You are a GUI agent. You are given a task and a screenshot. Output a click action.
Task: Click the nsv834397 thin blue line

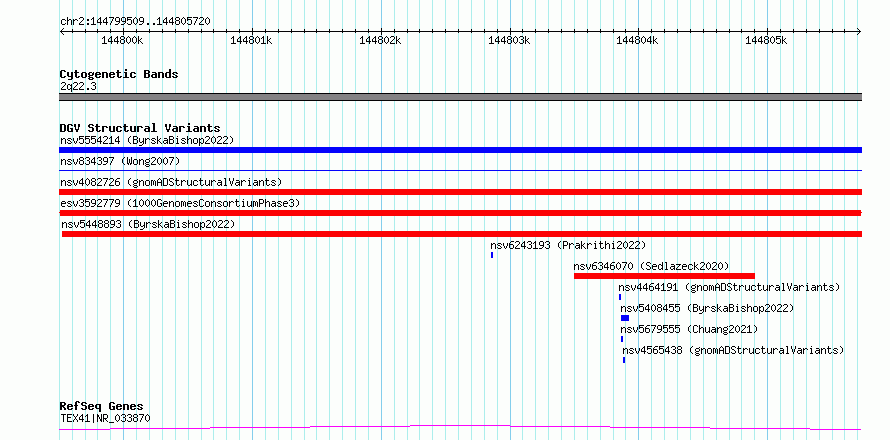pos(460,170)
